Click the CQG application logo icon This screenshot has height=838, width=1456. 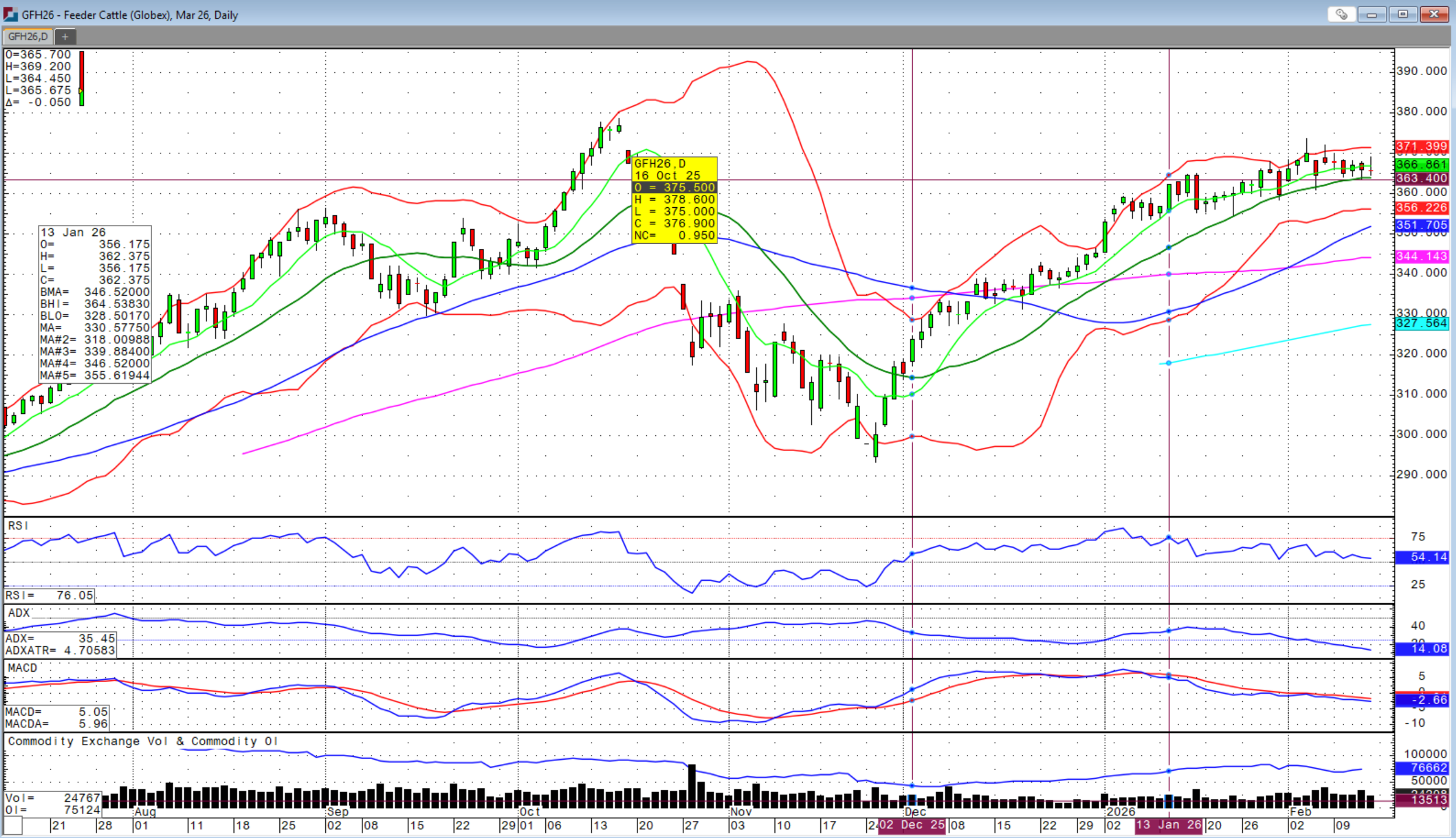10,14
